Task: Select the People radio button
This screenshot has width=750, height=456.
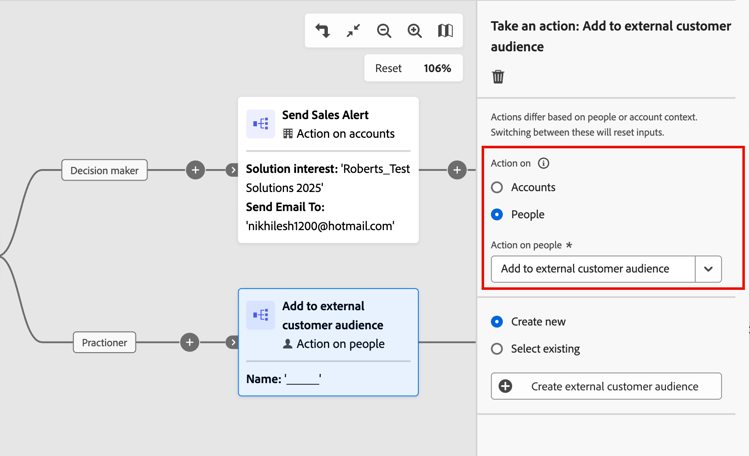Action: [x=497, y=214]
